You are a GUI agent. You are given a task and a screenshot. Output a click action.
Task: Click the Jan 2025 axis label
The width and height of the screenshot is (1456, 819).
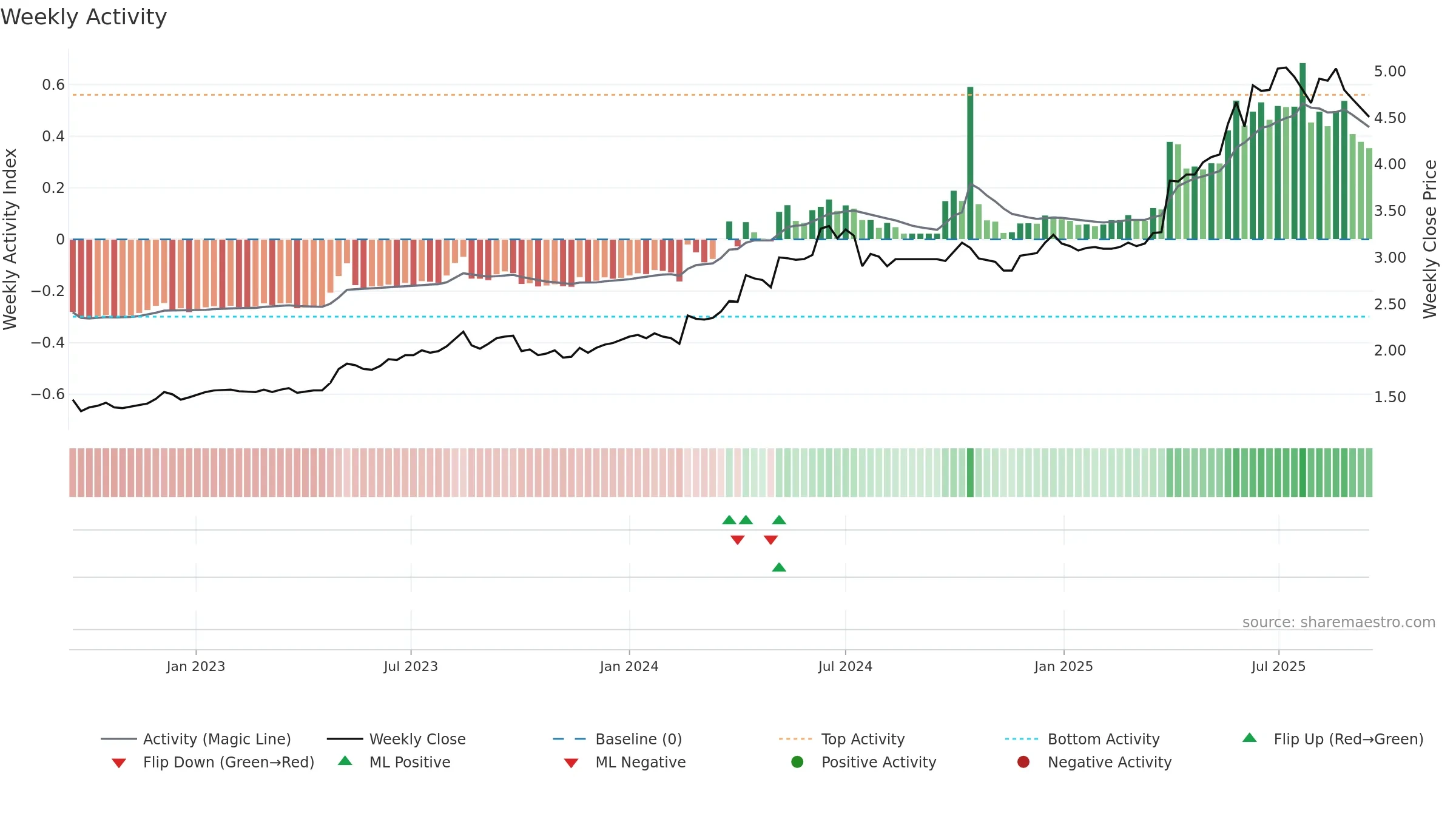pyautogui.click(x=1063, y=667)
